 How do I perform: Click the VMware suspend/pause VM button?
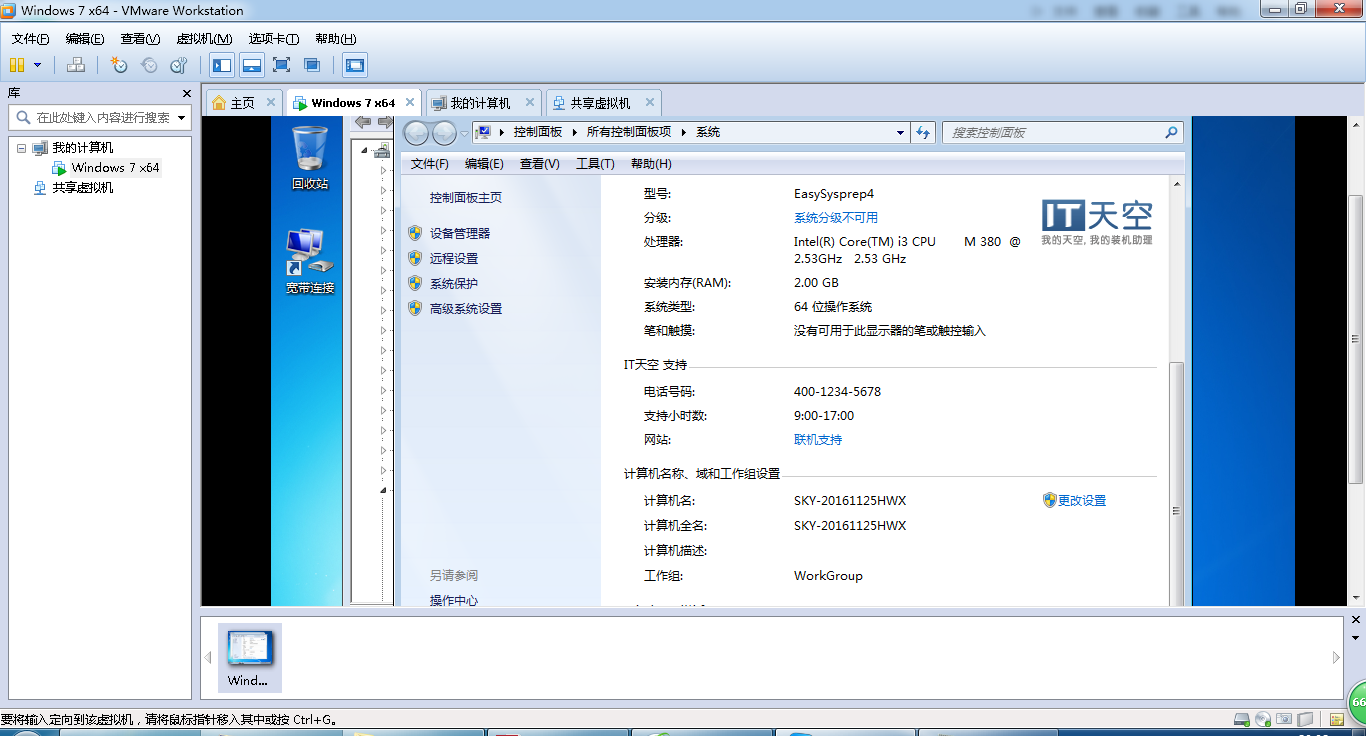tap(17, 65)
